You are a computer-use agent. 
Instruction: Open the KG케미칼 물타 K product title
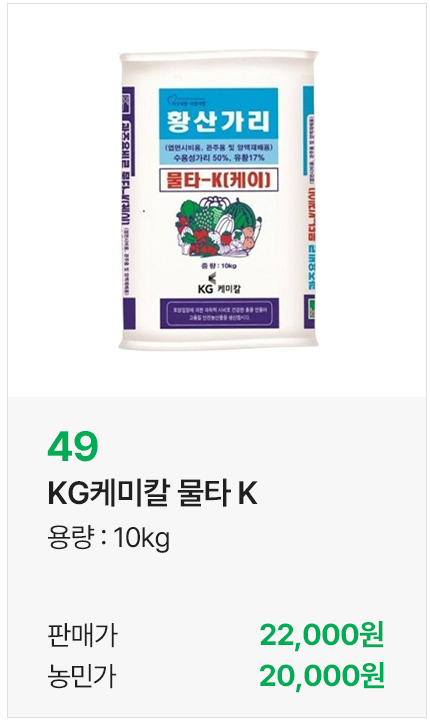(152, 494)
